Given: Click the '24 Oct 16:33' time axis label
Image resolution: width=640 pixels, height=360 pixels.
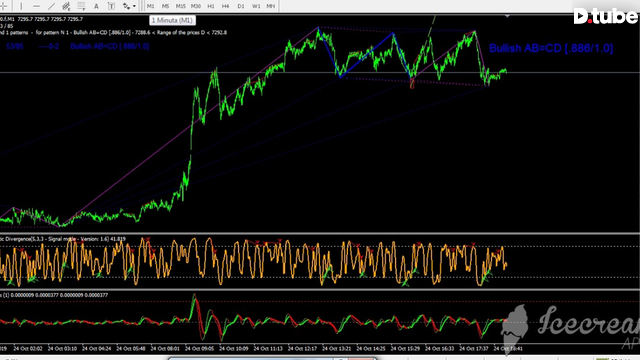Looking at the screenshot, I should point(439,349).
